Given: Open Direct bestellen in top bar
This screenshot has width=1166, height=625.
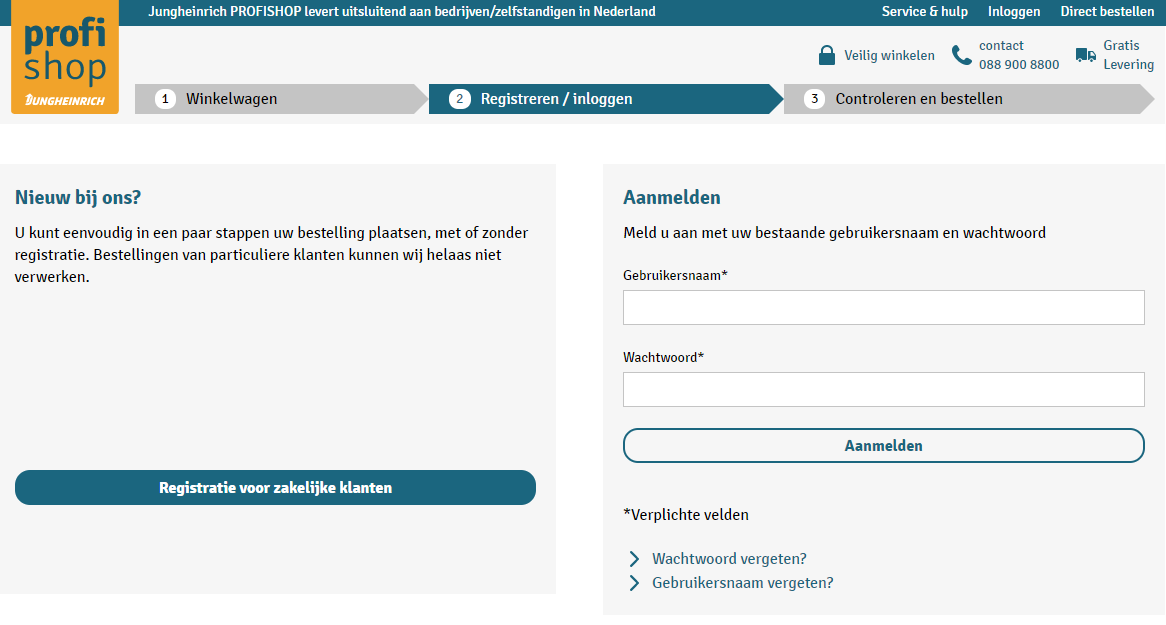Looking at the screenshot, I should point(1107,12).
